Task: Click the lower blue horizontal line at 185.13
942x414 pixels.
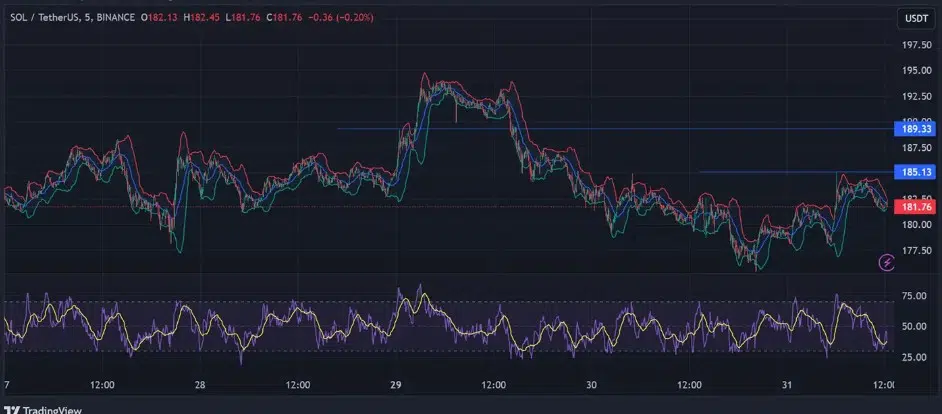Action: [x=780, y=172]
